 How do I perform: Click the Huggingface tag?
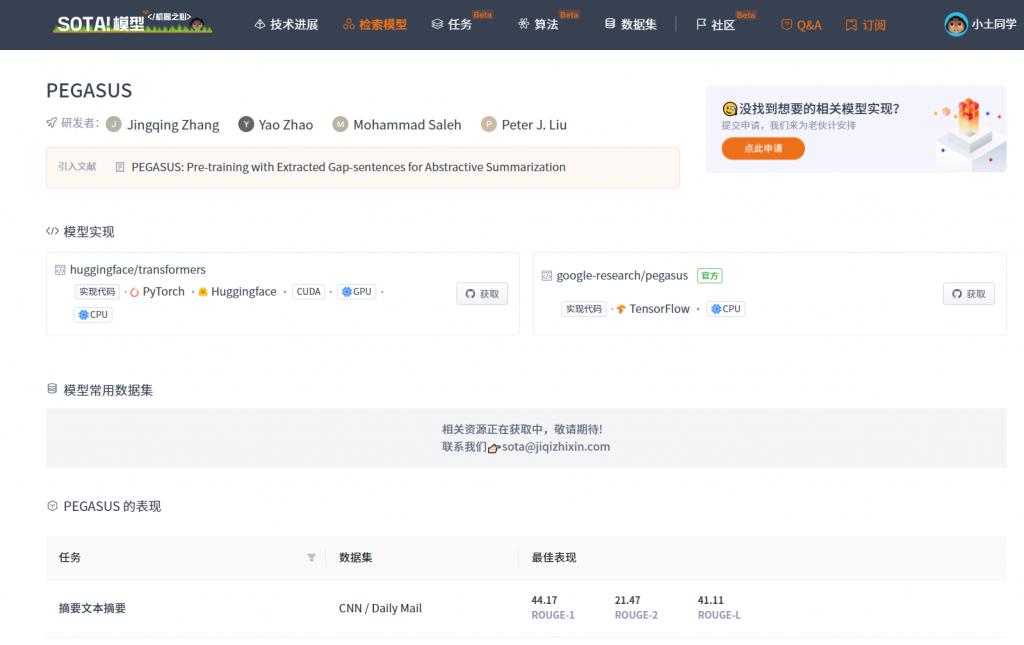point(237,292)
